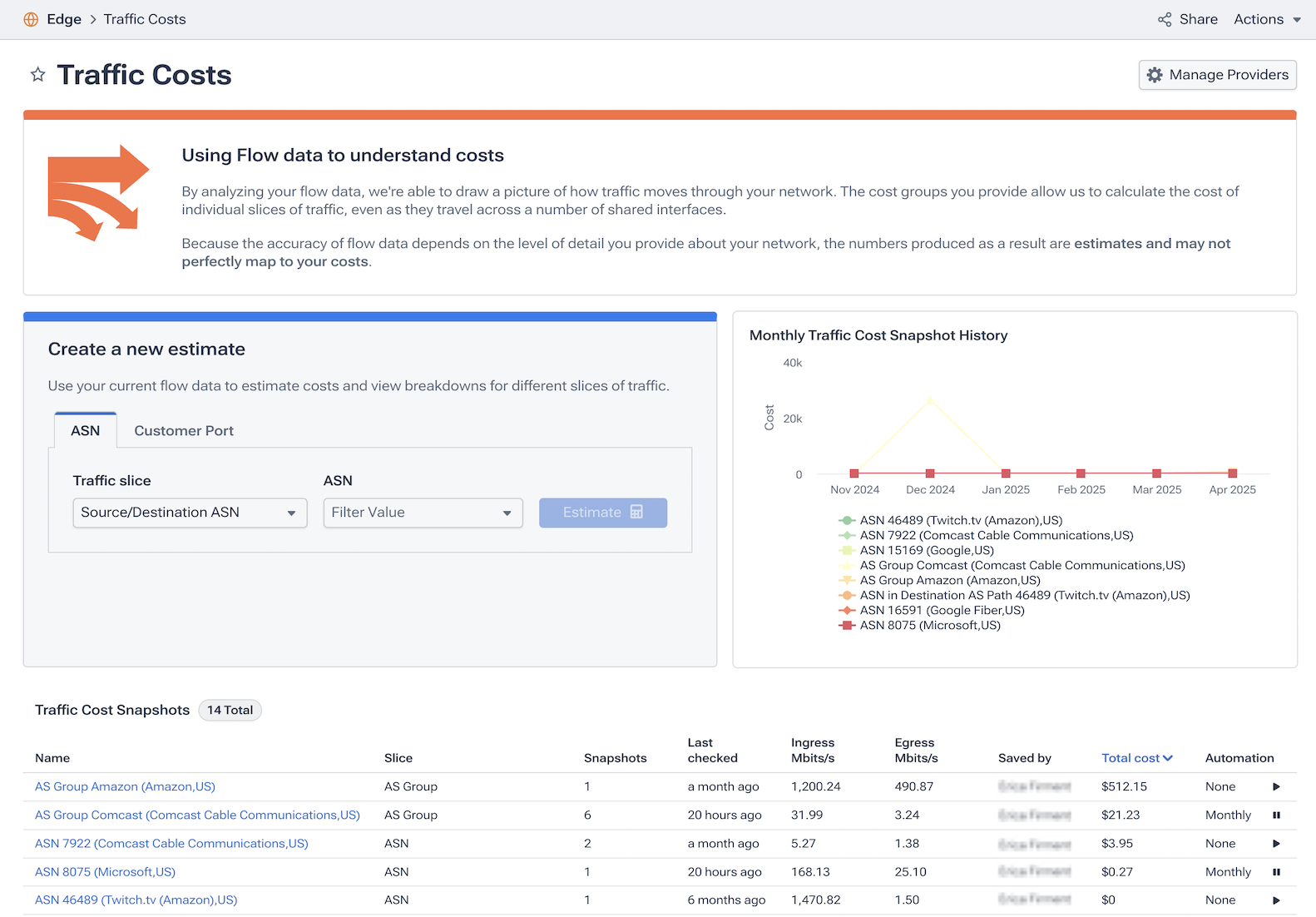Open the ASN Filter Value dropdown
Viewport: 1316px width, 917px height.
[423, 513]
